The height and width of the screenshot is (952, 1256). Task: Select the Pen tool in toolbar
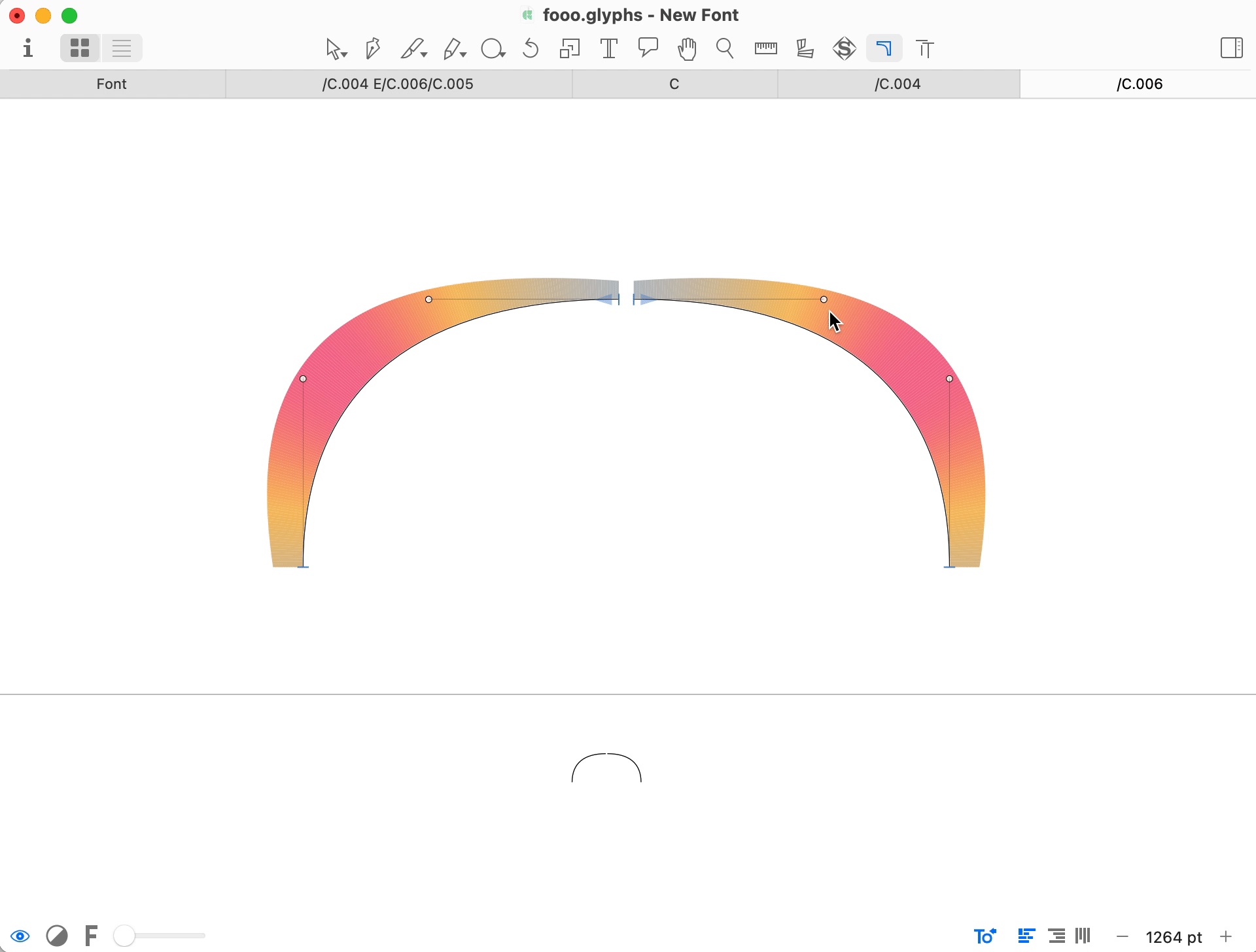[372, 48]
